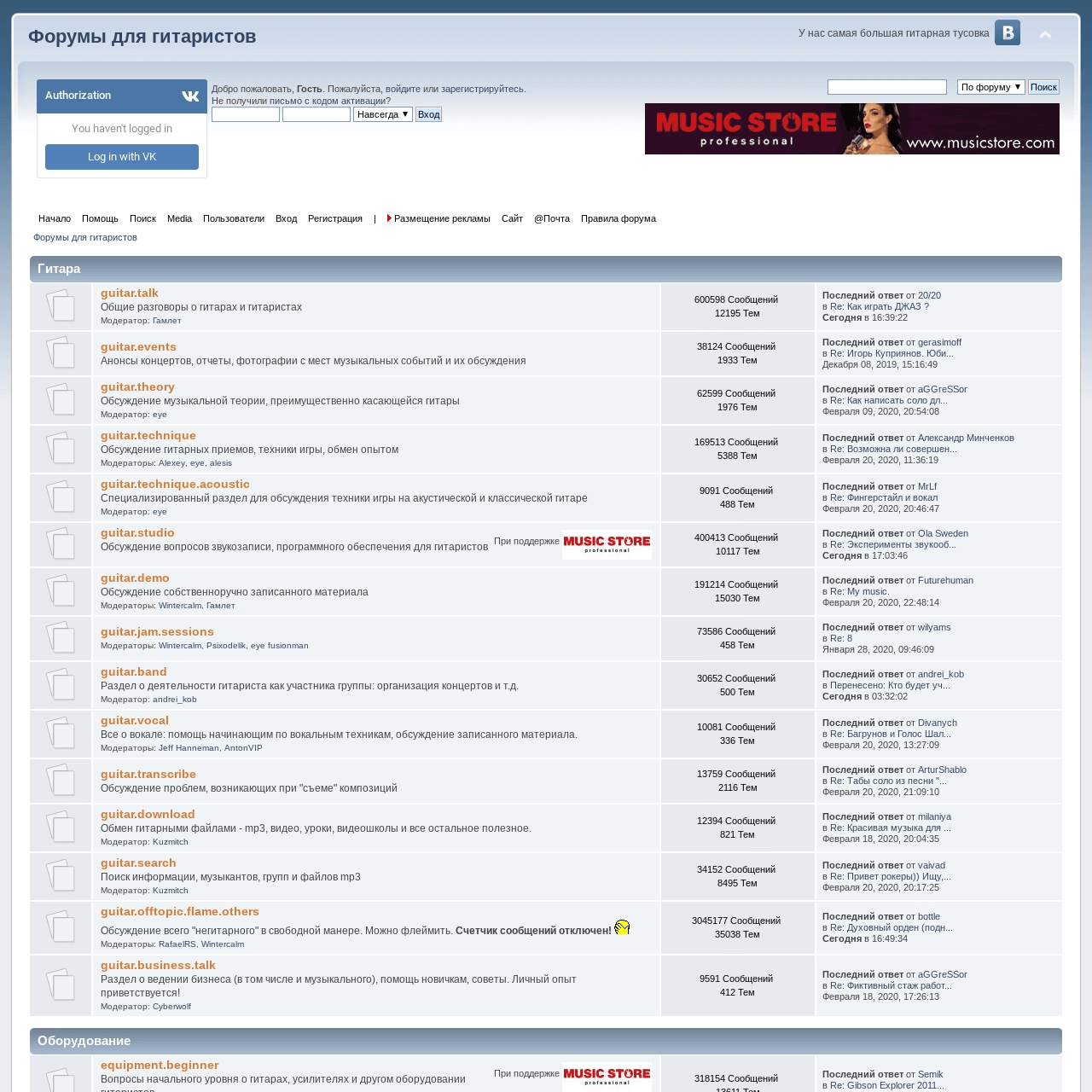Viewport: 1092px width, 1092px height.
Task: Open the @Почта menu item
Action: coord(552,218)
